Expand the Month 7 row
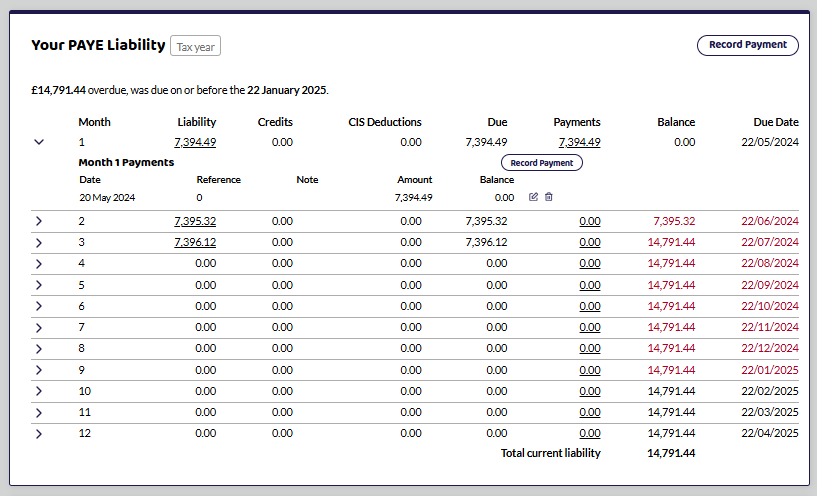Screen dimensions: 817x496 pos(39,328)
